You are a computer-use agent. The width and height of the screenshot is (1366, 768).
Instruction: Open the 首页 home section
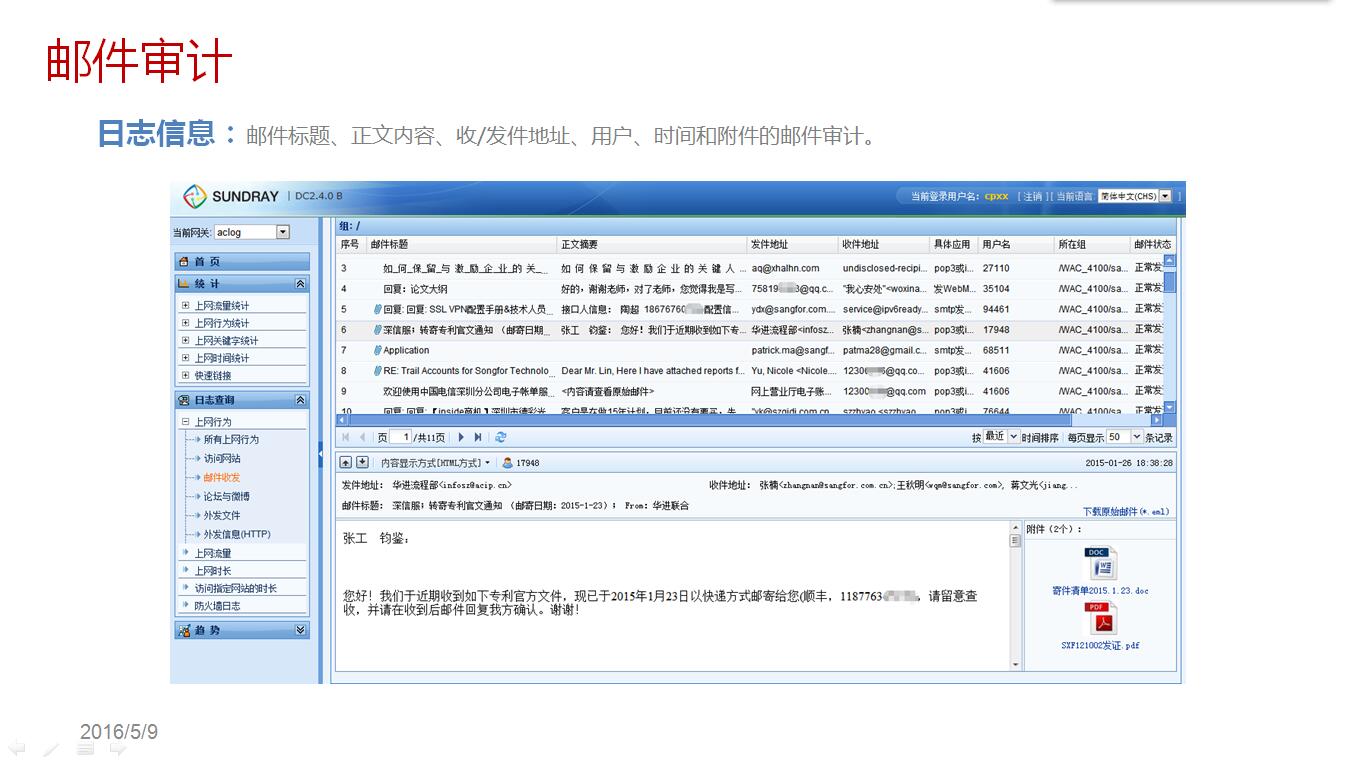pyautogui.click(x=241, y=261)
